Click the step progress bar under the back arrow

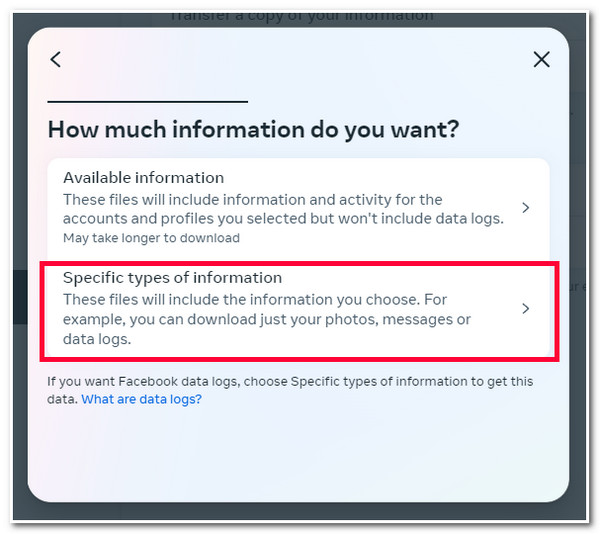(147, 102)
